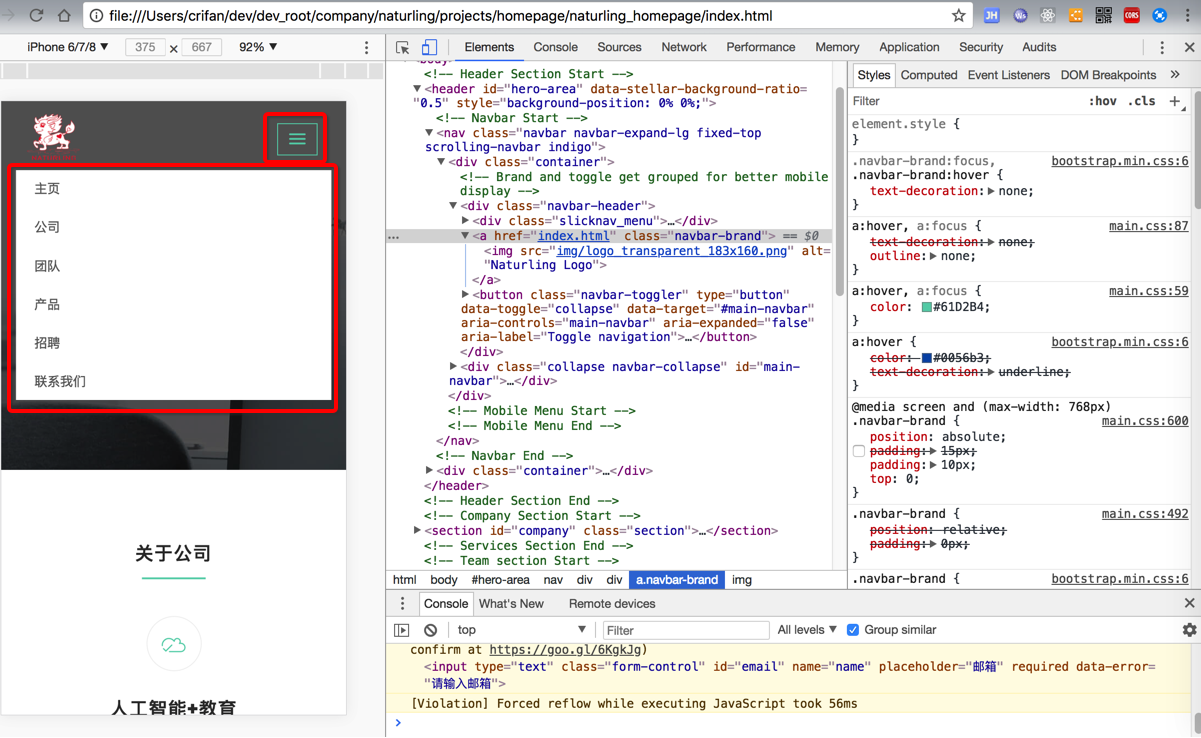Open the main.css:600 source link

pyautogui.click(x=1144, y=421)
